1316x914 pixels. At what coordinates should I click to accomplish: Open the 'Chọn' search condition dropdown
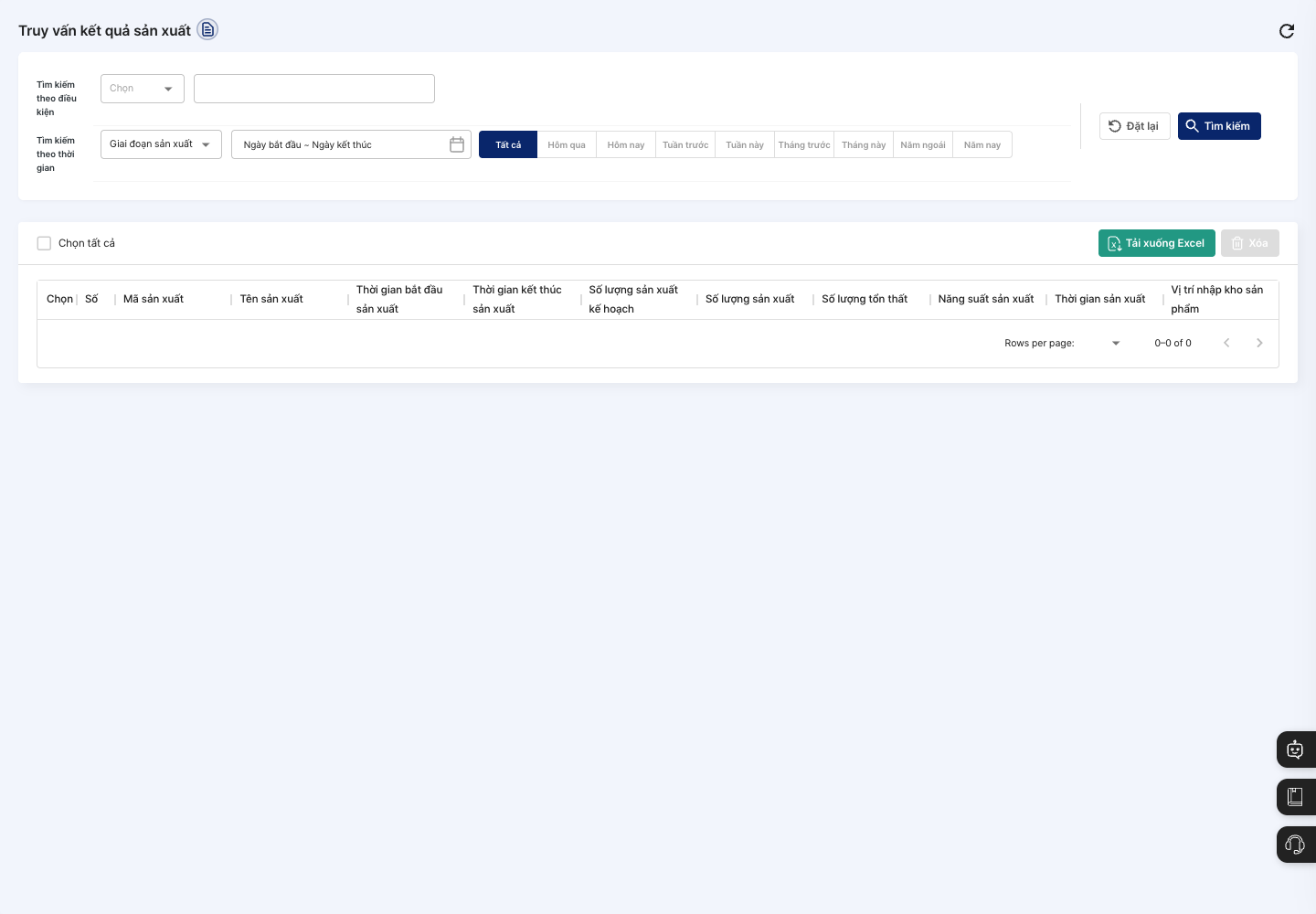tap(143, 89)
